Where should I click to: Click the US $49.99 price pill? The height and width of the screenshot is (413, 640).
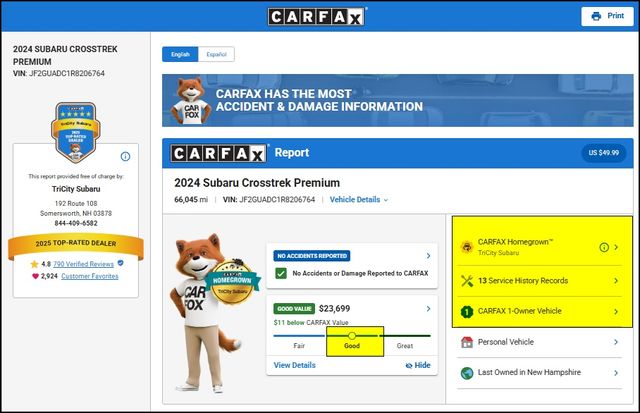click(603, 153)
